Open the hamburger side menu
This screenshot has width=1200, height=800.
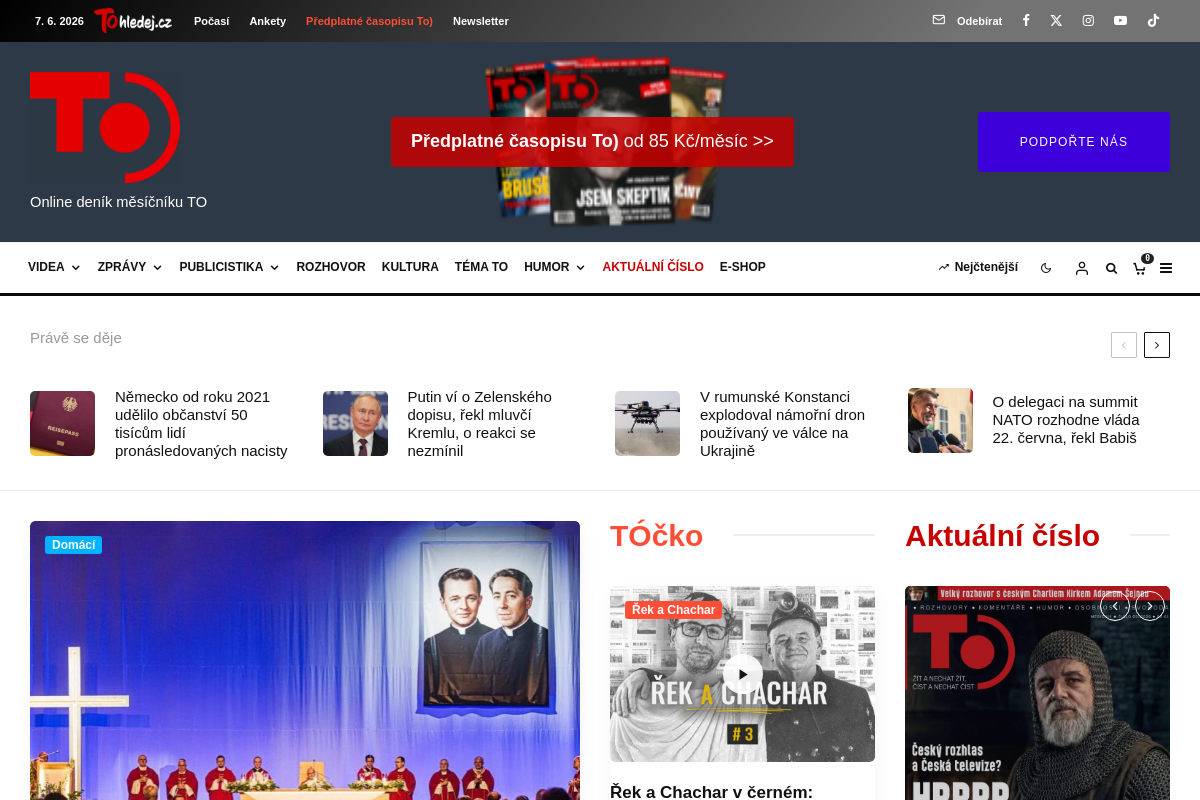coord(1166,268)
